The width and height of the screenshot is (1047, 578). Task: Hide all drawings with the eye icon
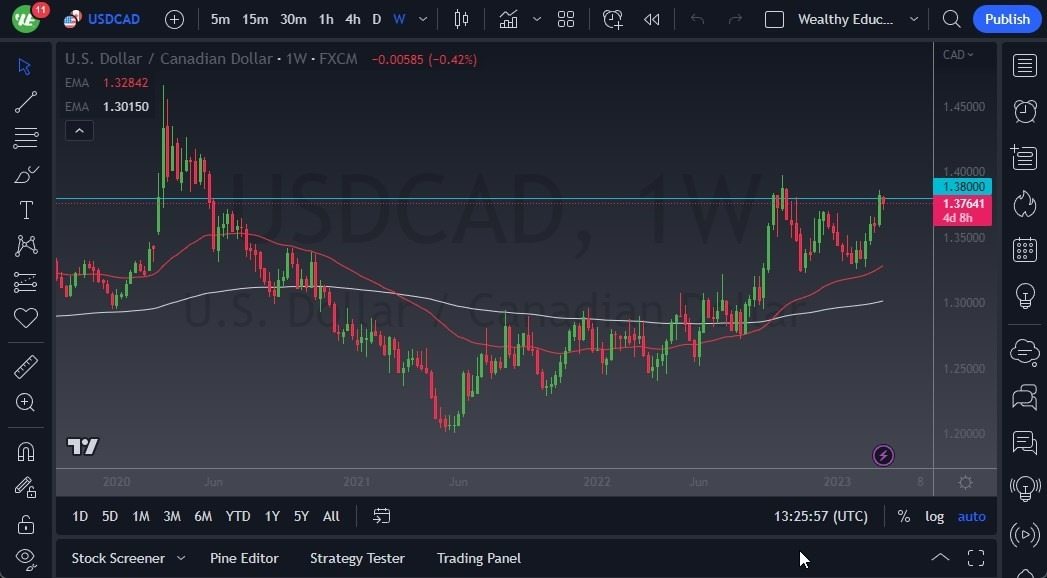tap(26, 558)
